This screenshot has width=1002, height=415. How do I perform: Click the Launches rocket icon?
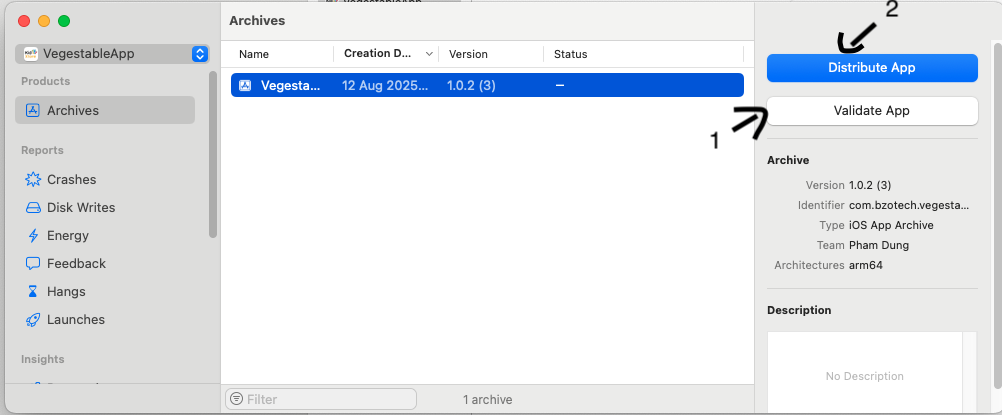33,320
